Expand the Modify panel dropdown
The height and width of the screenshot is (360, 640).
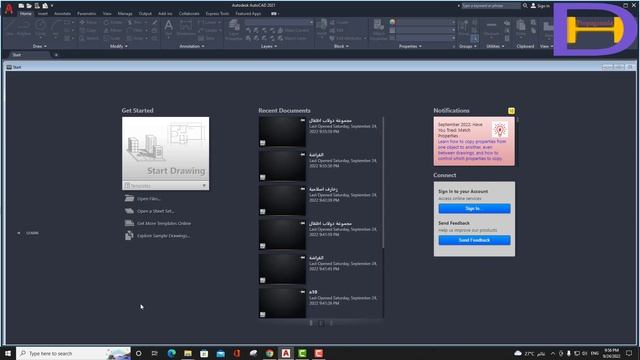pos(119,47)
